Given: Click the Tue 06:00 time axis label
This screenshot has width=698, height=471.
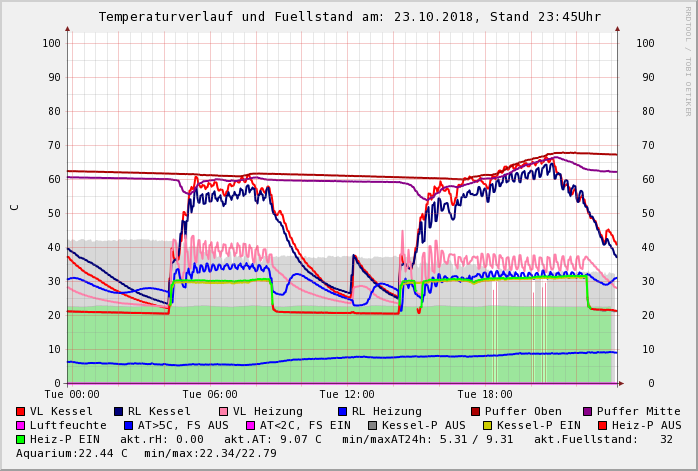Looking at the screenshot, I should [210, 395].
